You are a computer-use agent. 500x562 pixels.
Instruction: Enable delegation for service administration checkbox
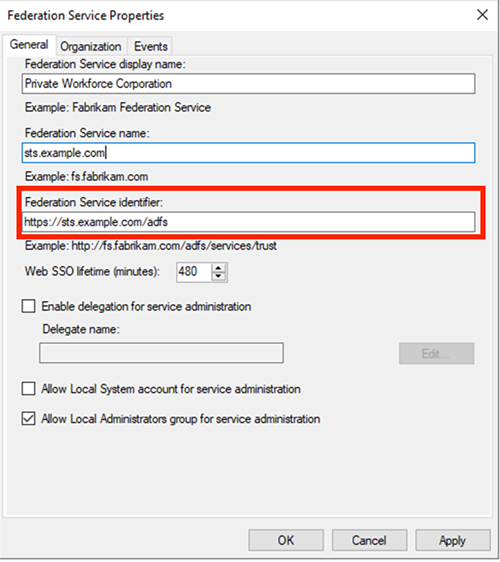pyautogui.click(x=28, y=306)
